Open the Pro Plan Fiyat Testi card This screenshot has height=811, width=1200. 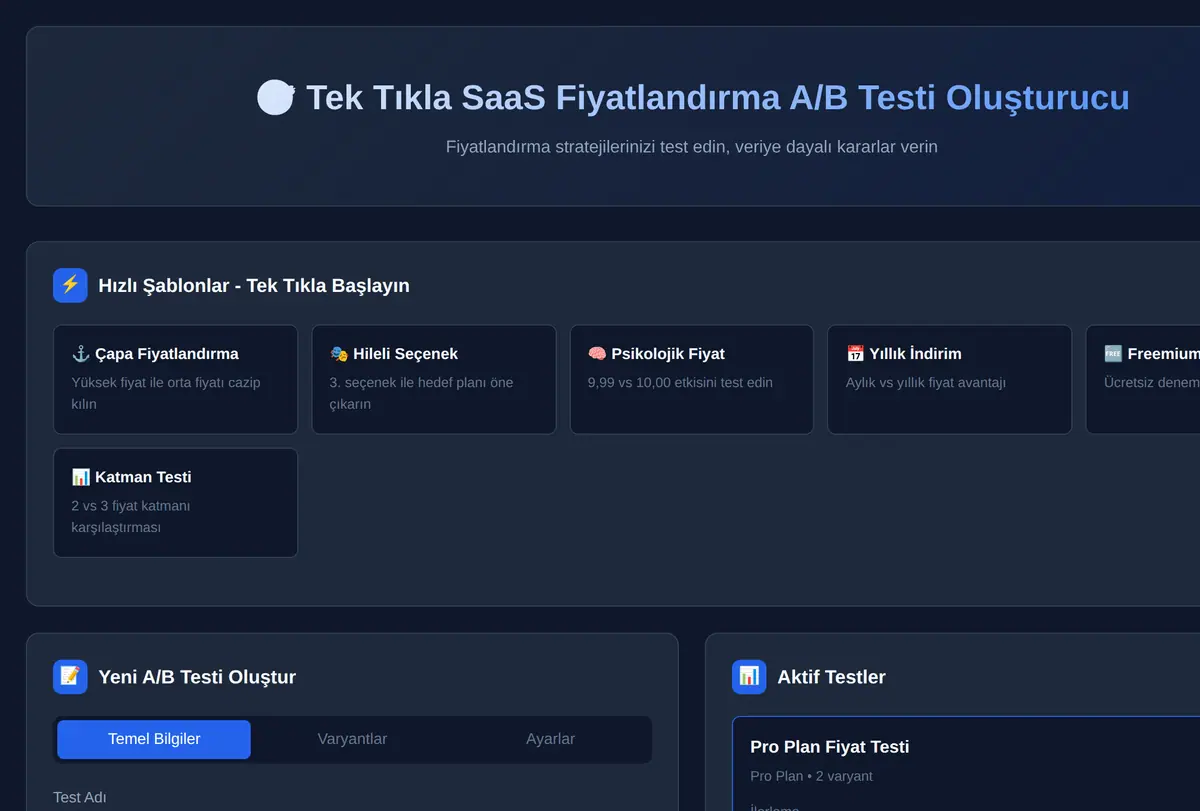point(966,764)
